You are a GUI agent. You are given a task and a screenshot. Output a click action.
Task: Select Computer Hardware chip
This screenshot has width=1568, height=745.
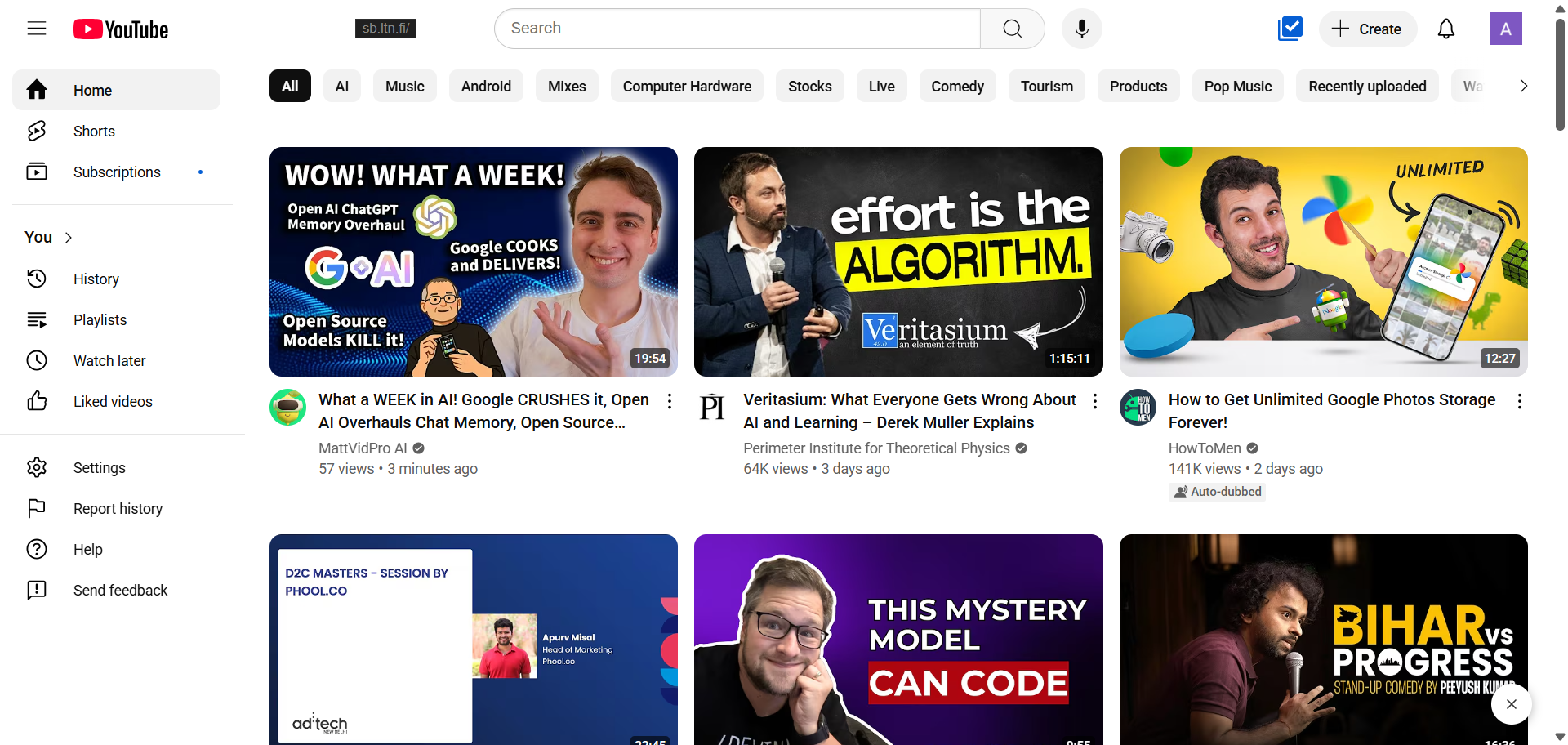(687, 87)
